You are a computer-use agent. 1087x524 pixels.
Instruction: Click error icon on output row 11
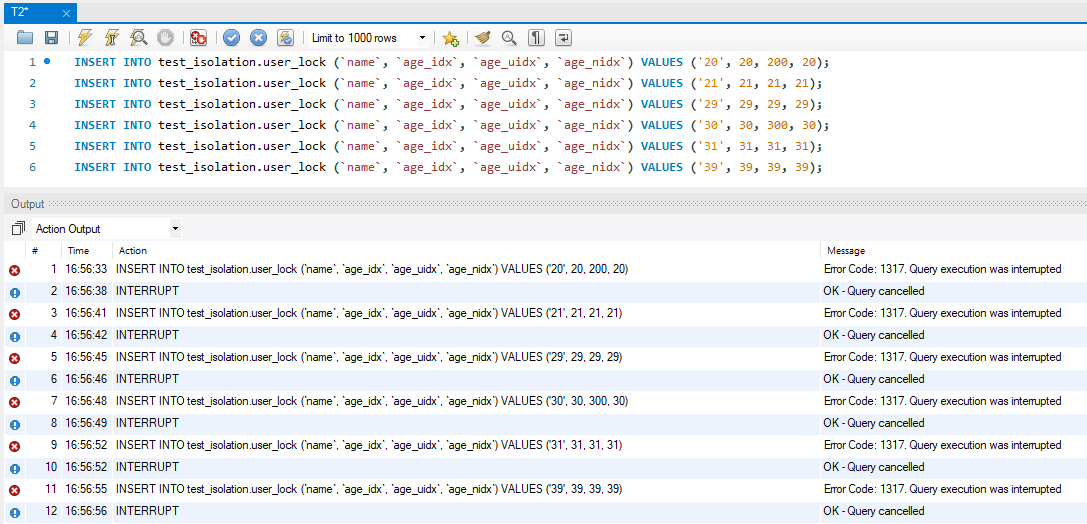click(15, 490)
